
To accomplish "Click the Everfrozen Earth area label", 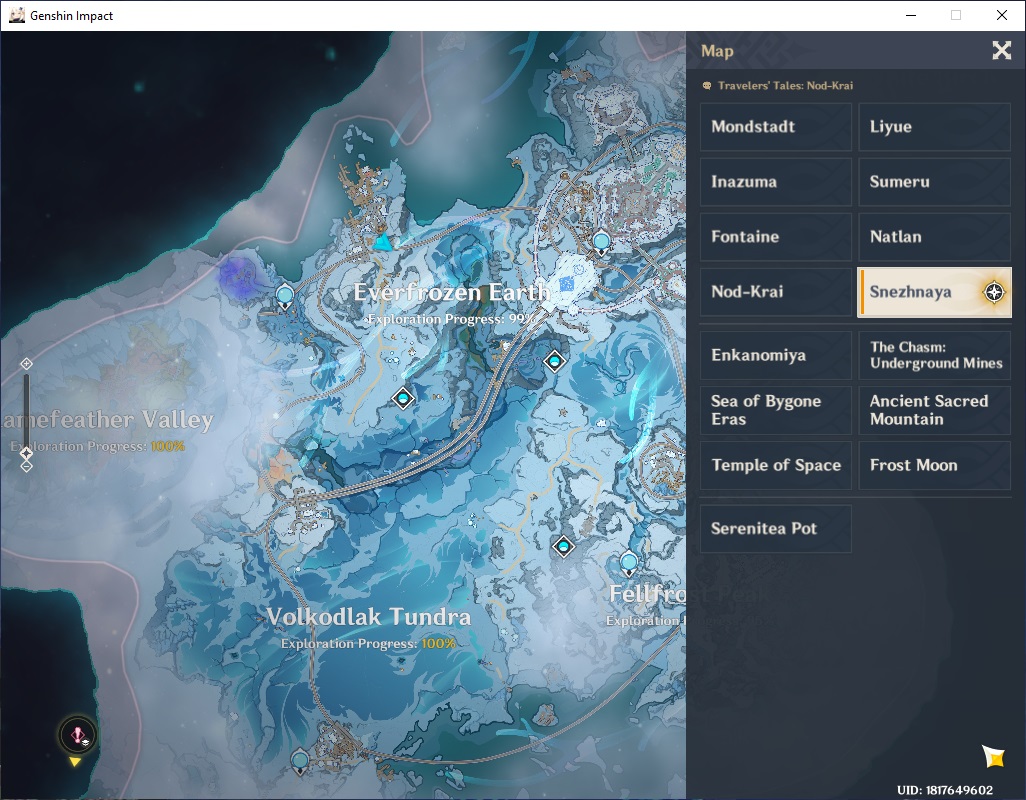I will [x=451, y=292].
